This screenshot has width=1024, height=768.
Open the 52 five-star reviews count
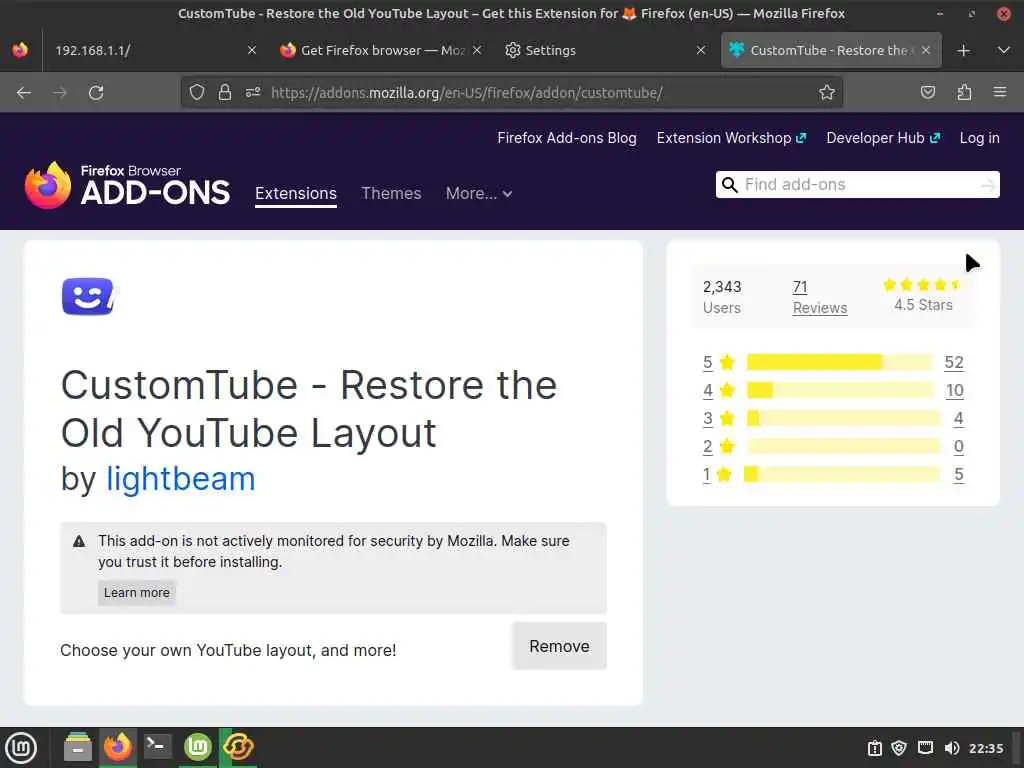953,362
